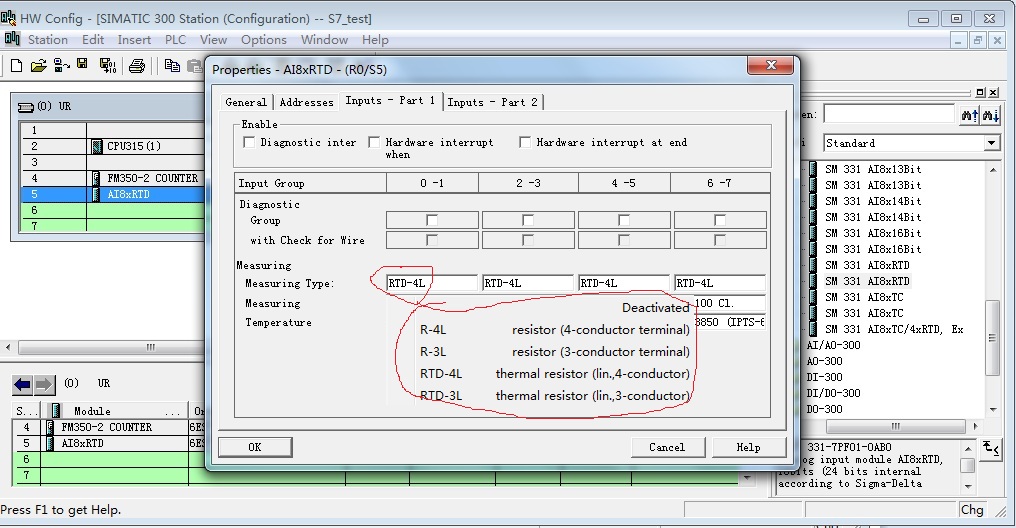Image resolution: width=1016 pixels, height=528 pixels.
Task: Toggle Check for Wire checkbox for inputs 0-1
Action: pyautogui.click(x=432, y=240)
